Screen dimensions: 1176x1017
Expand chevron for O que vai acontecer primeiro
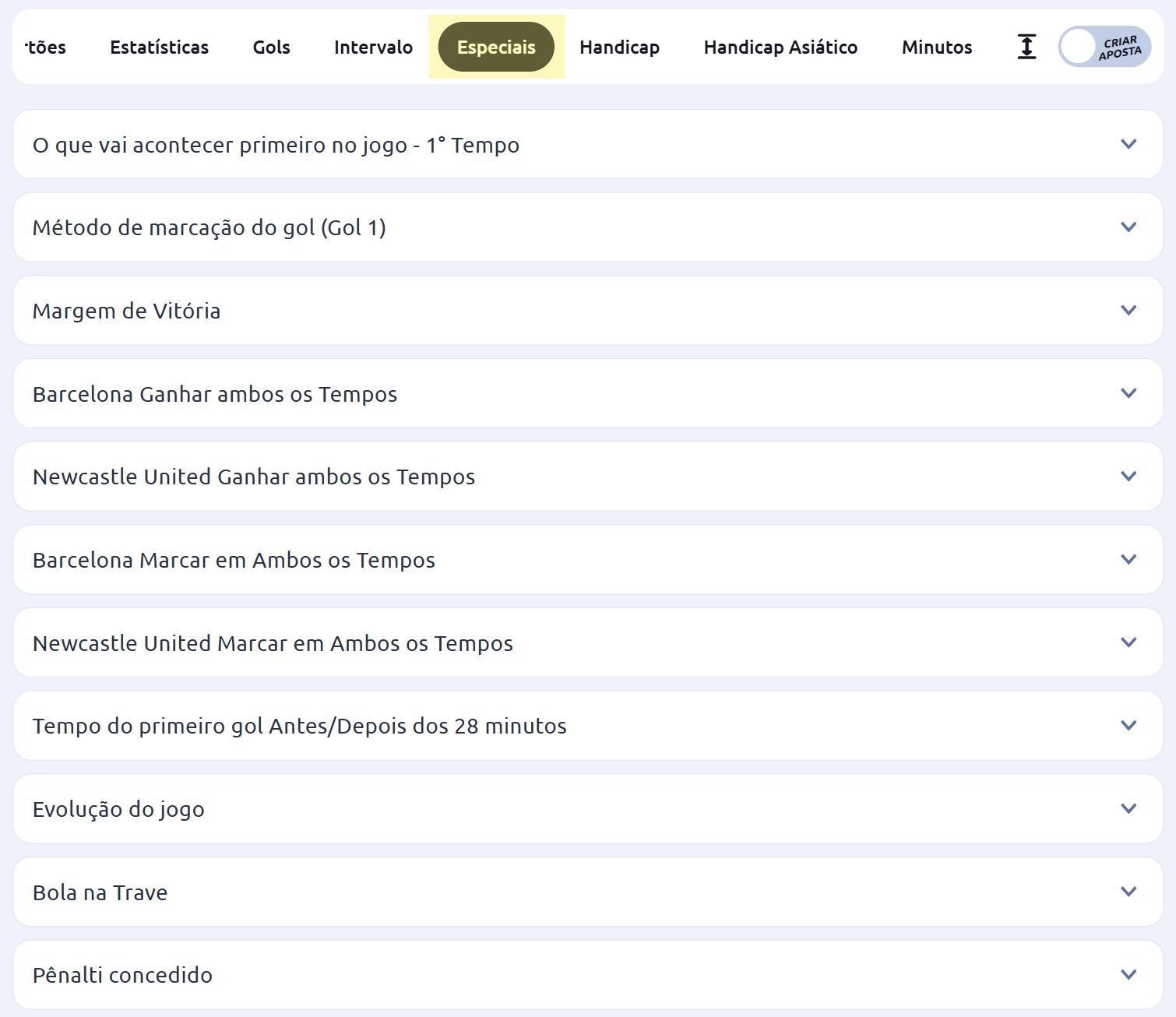(x=1128, y=144)
